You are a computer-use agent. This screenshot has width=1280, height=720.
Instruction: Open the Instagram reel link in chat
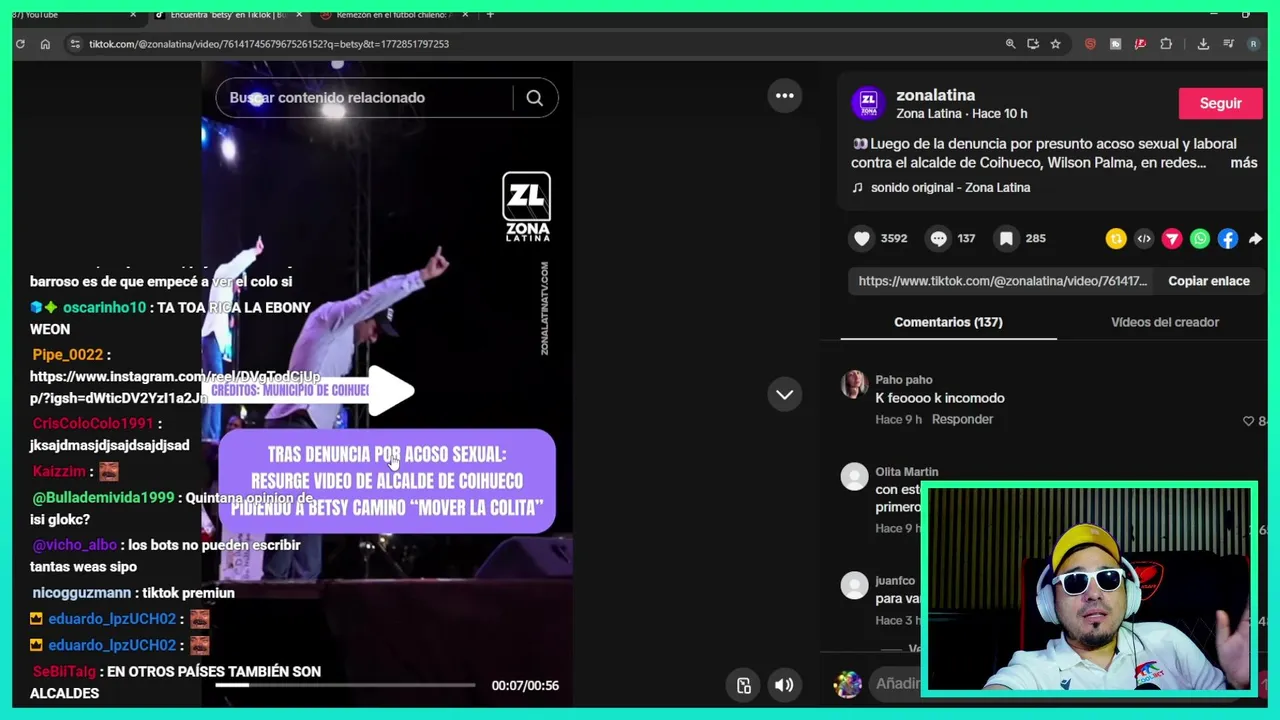click(x=175, y=387)
